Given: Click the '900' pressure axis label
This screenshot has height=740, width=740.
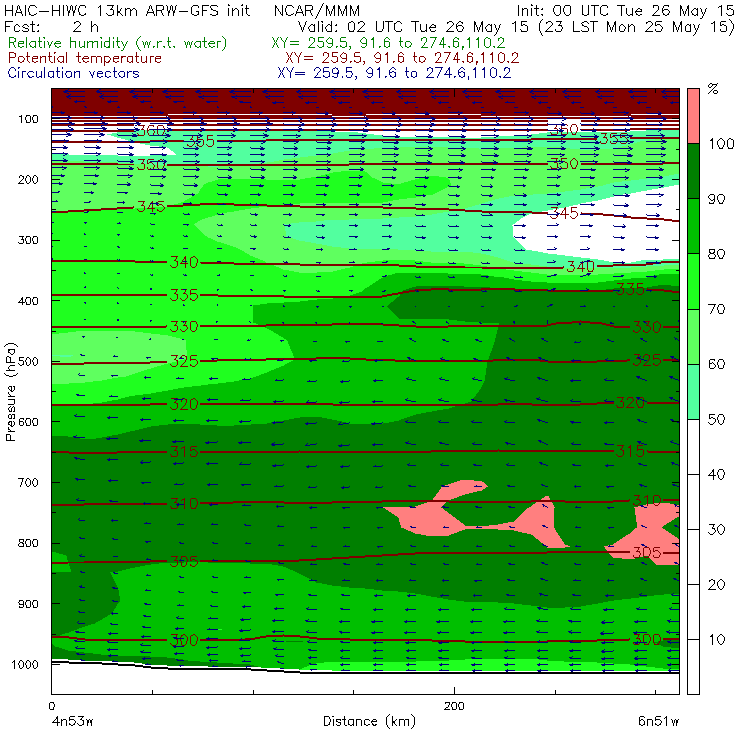Looking at the screenshot, I should [x=28, y=604].
